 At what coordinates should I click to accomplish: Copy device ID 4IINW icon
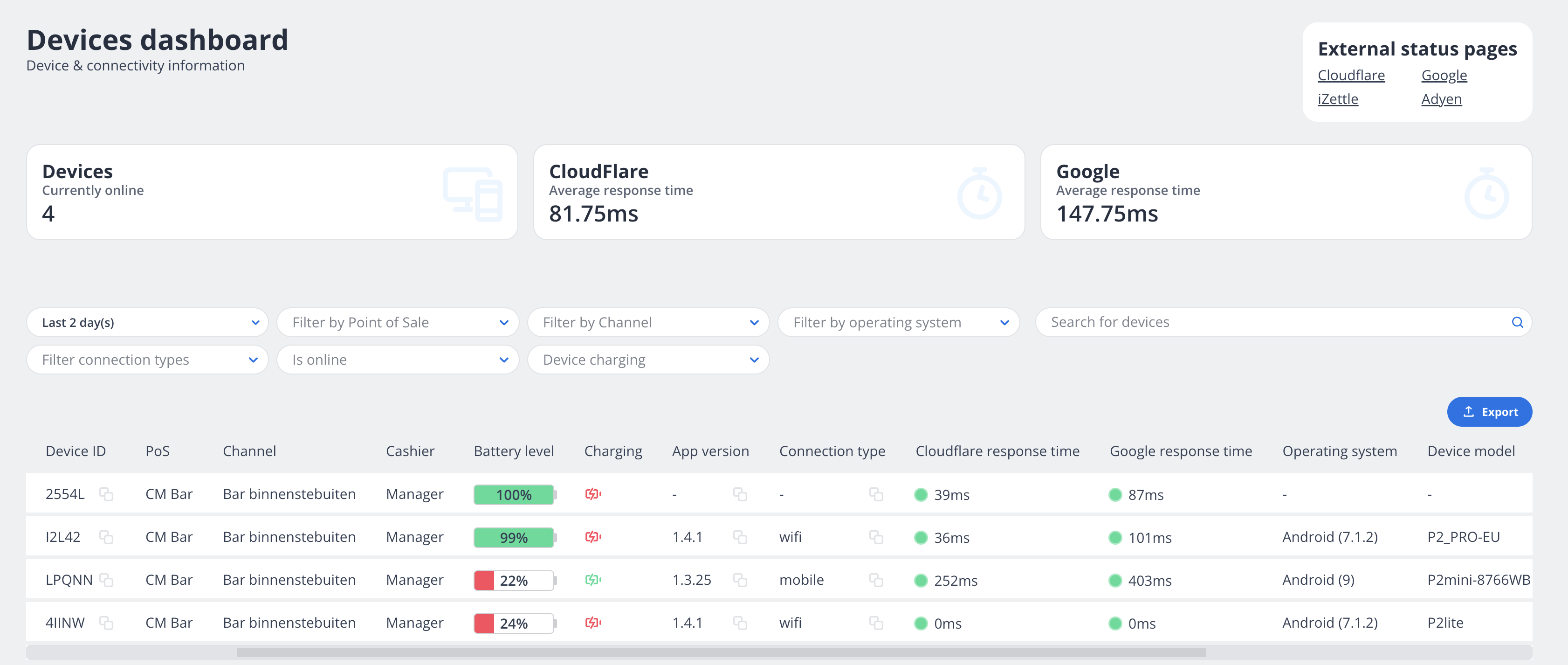(x=107, y=623)
